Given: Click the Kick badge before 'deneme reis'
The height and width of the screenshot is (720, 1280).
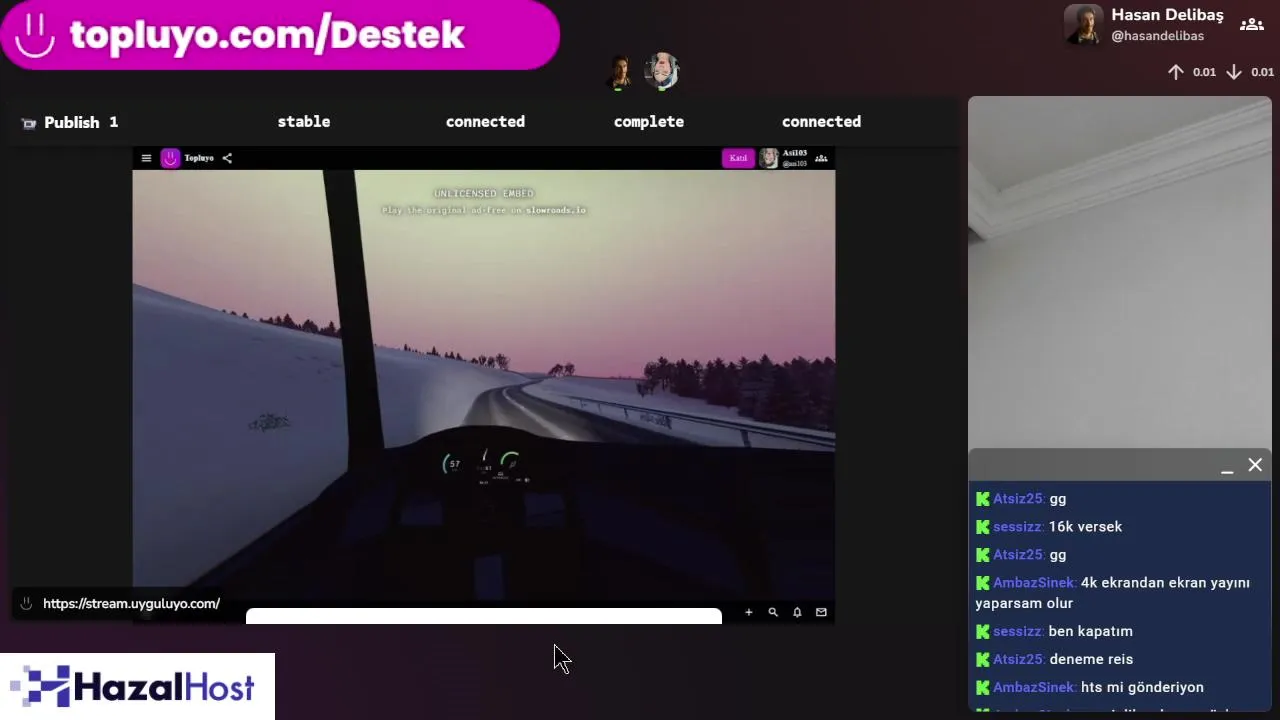Looking at the screenshot, I should [x=982, y=659].
